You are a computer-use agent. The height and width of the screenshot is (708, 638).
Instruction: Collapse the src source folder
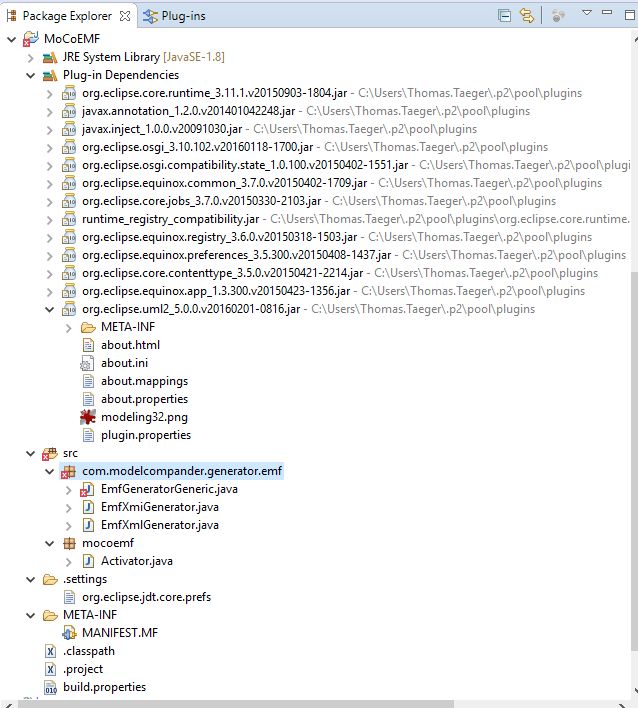pyautogui.click(x=31, y=454)
